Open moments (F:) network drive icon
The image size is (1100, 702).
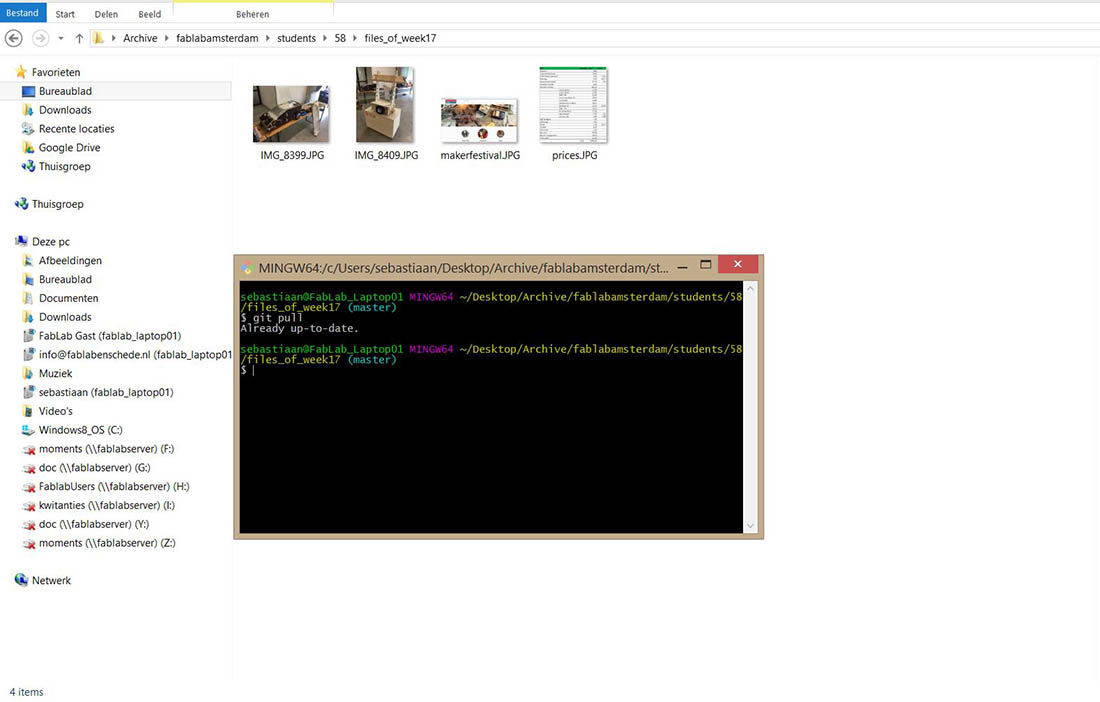pos(28,449)
